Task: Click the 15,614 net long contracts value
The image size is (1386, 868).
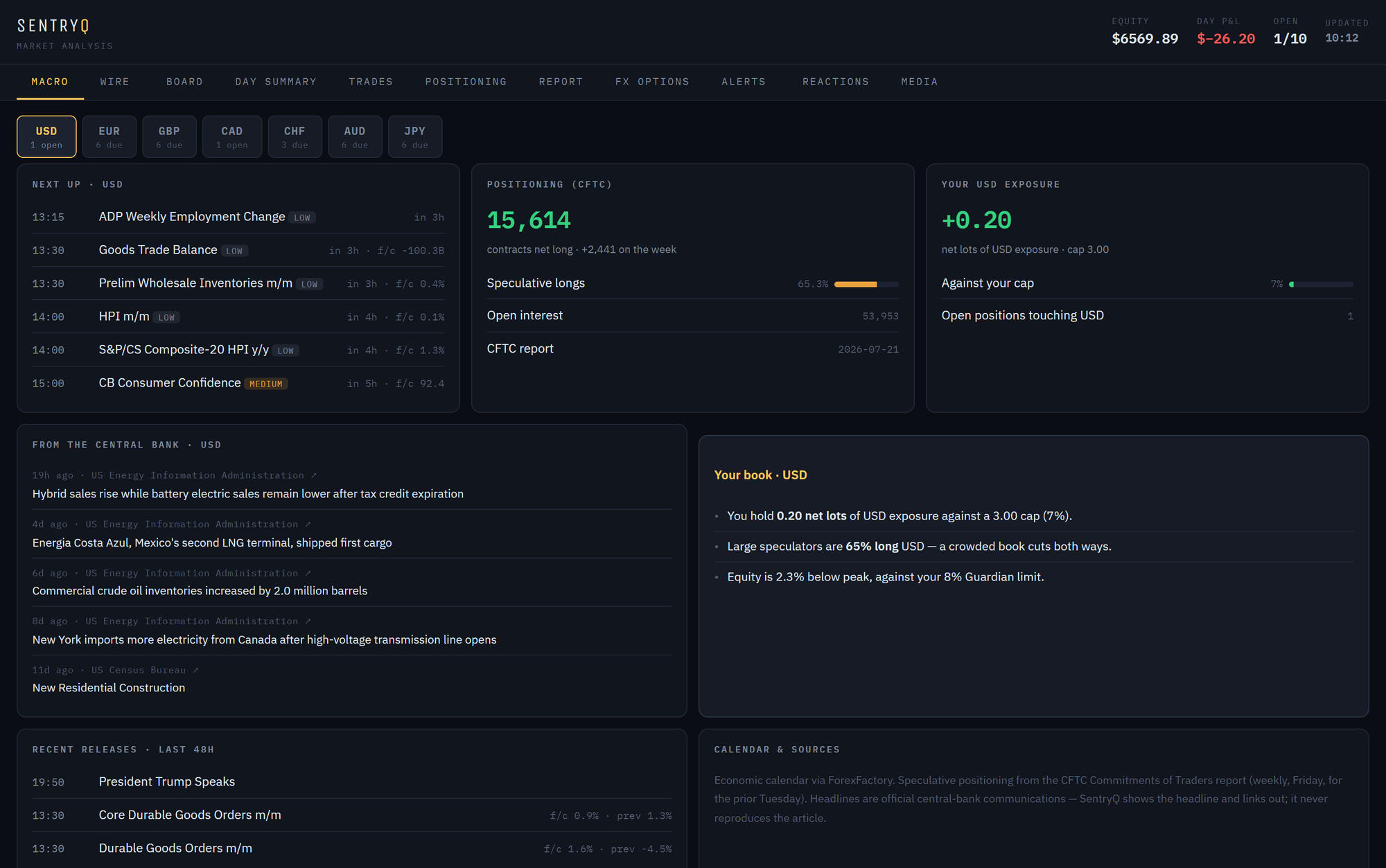Action: tap(529, 220)
